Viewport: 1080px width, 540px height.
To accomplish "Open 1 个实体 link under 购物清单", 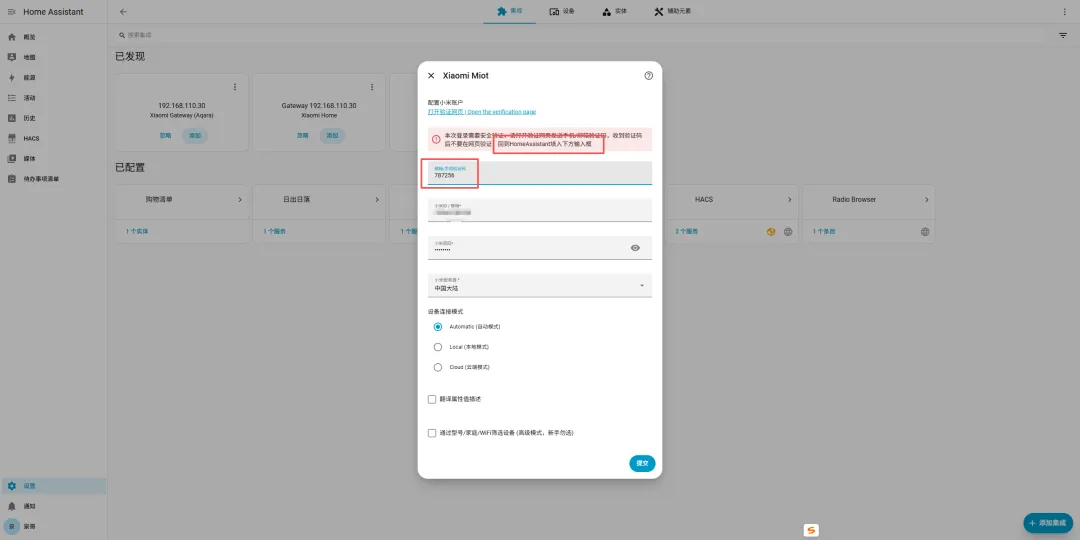I will (x=137, y=231).
